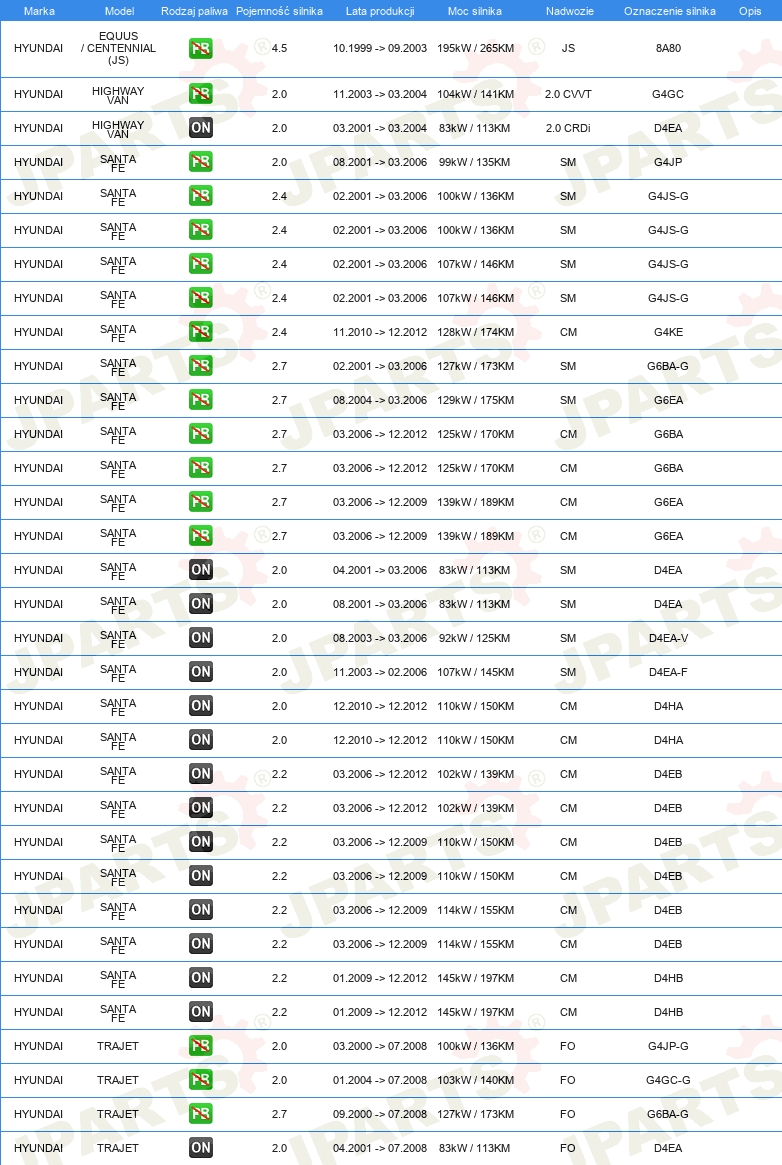The image size is (782, 1165).
Task: Select the JS body cell
Action: tap(568, 48)
